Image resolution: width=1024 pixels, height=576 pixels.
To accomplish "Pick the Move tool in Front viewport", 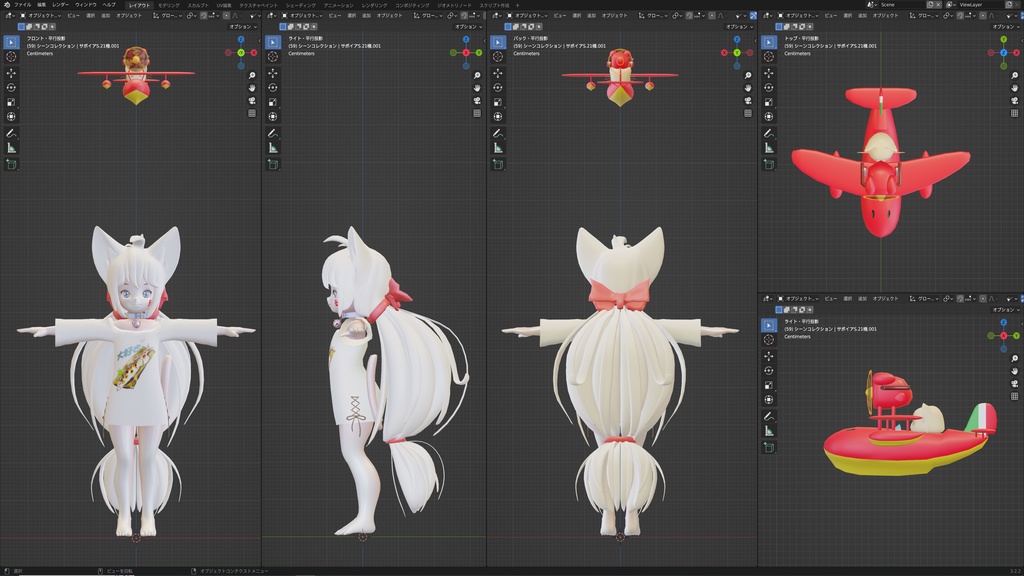I will click(x=11, y=73).
